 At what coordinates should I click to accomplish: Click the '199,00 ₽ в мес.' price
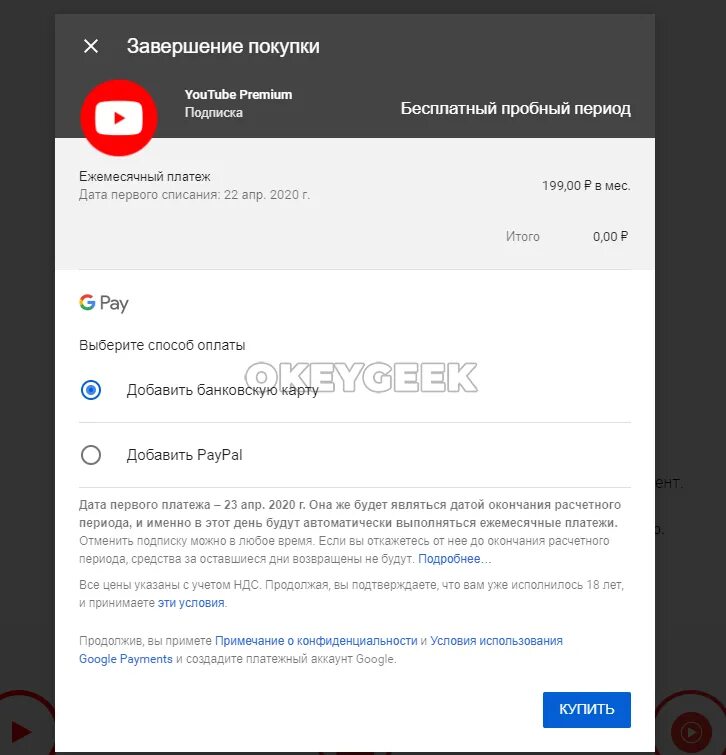click(x=586, y=185)
